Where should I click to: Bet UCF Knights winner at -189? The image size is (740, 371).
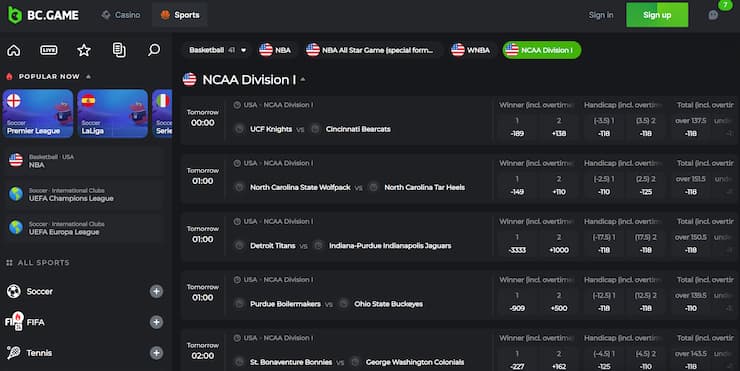tap(517, 127)
